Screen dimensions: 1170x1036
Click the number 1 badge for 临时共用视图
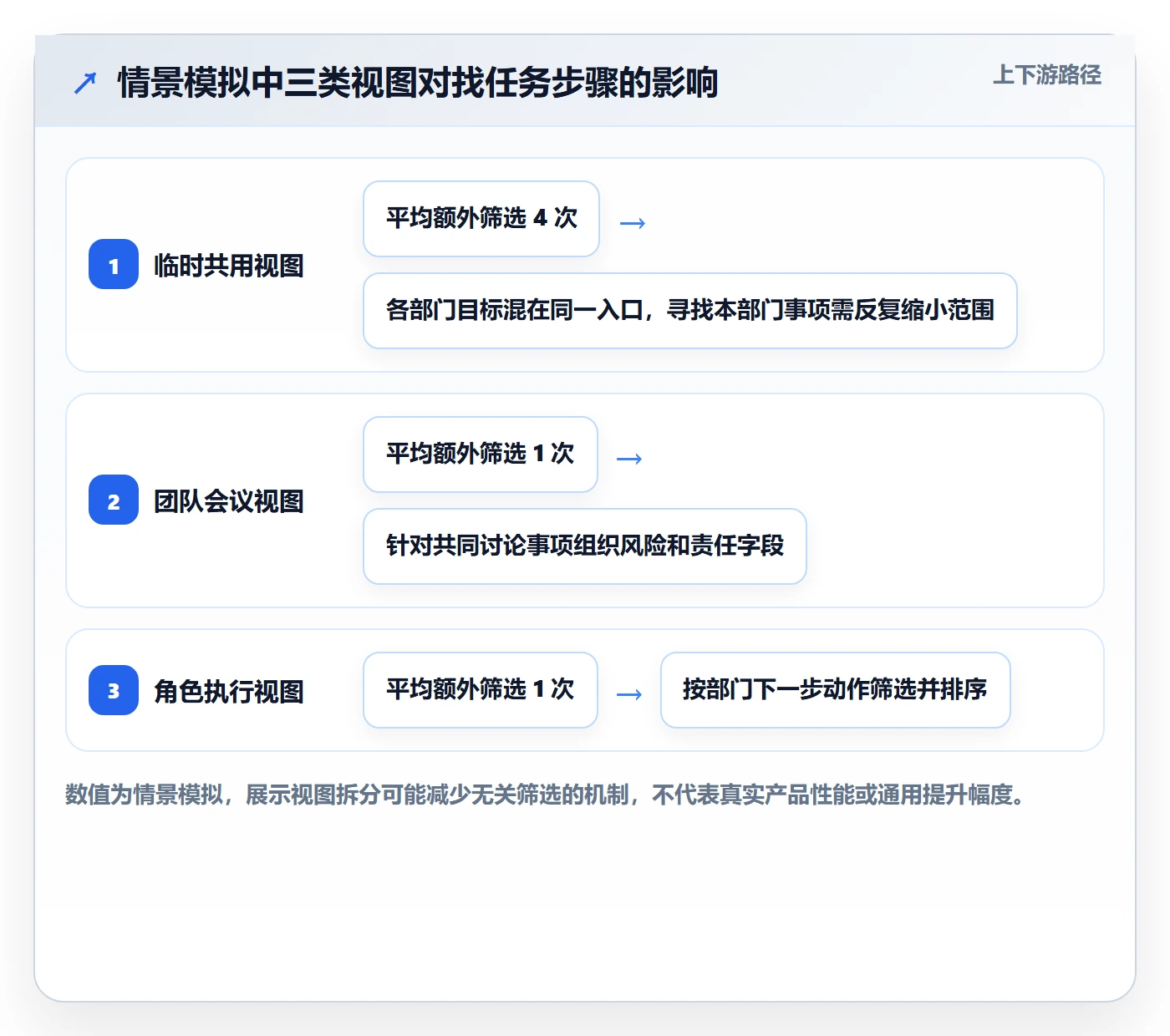pyautogui.click(x=114, y=265)
